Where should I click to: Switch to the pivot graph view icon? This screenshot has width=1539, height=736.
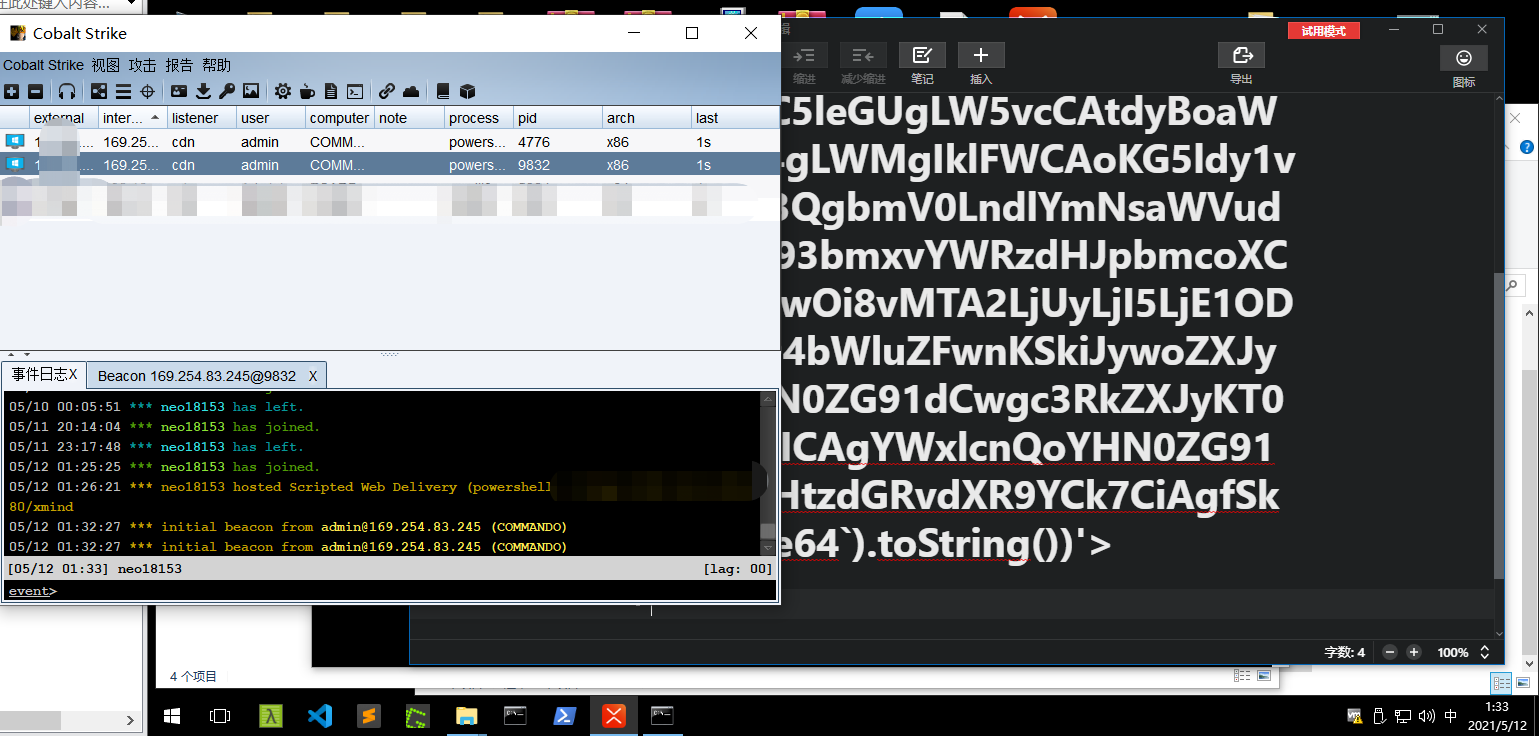[99, 91]
